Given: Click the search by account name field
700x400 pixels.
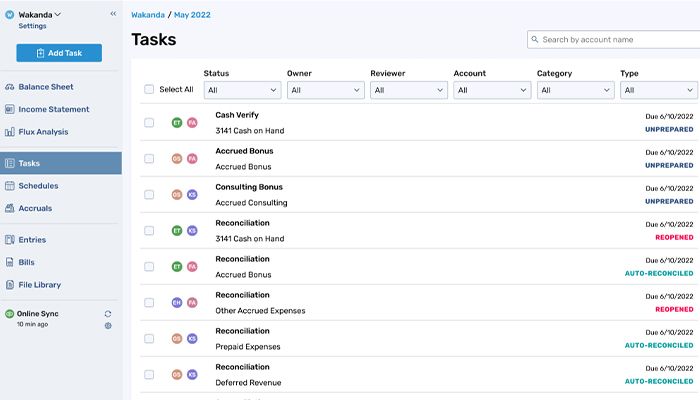Looking at the screenshot, I should click(x=615, y=40).
